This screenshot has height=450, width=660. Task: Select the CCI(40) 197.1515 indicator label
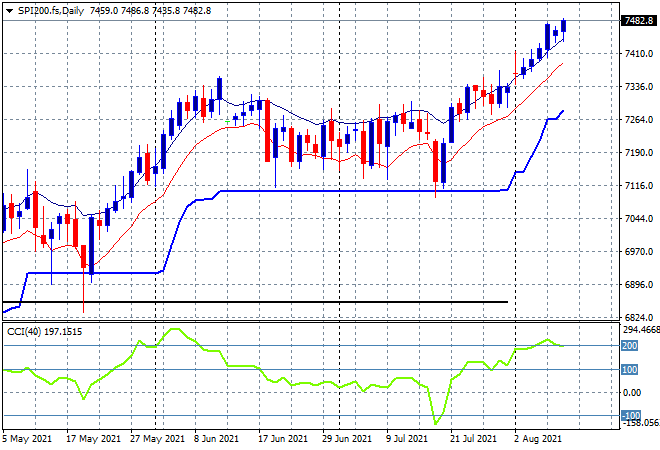tap(45, 332)
